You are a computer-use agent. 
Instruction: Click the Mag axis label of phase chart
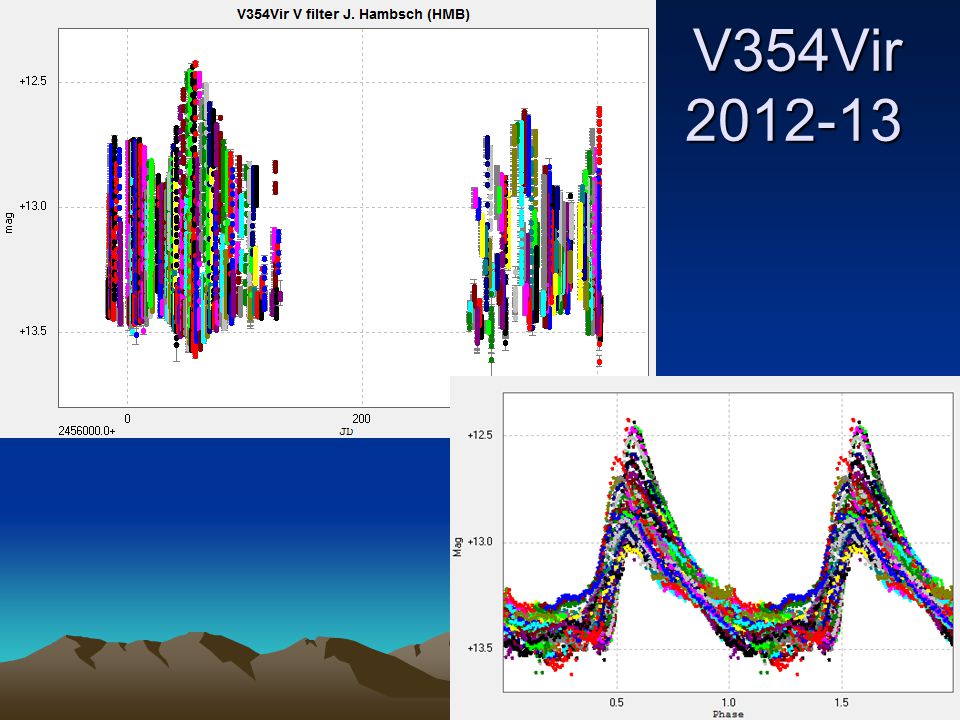pos(457,547)
